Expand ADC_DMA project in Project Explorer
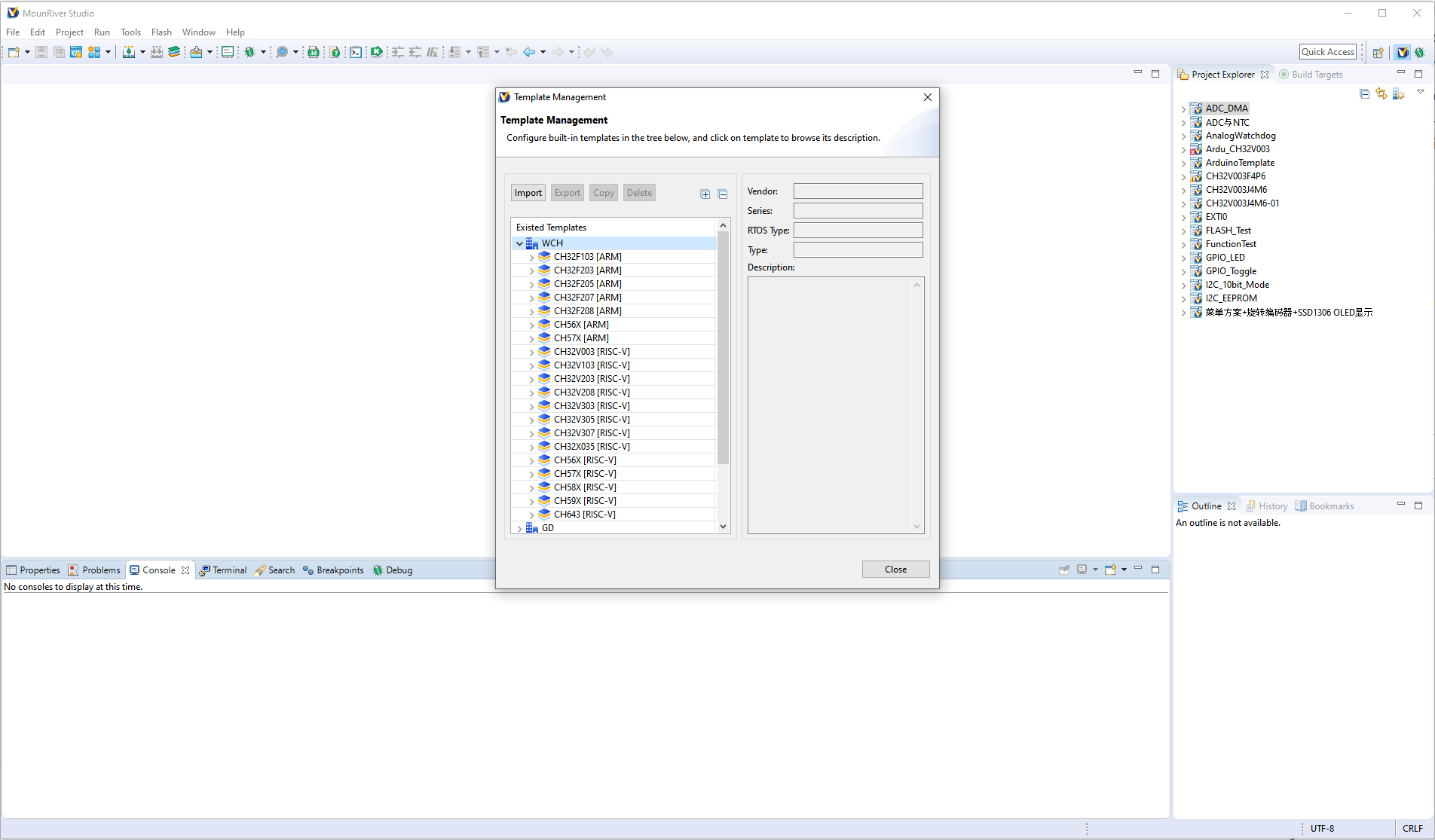The height and width of the screenshot is (840, 1435). (1183, 108)
